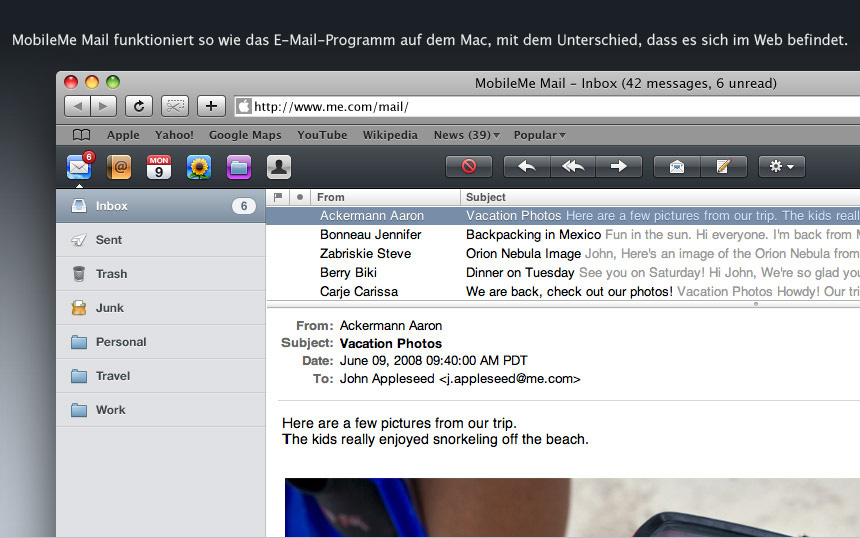Select the Trash mailbox
This screenshot has height=538, width=860.
tap(161, 274)
